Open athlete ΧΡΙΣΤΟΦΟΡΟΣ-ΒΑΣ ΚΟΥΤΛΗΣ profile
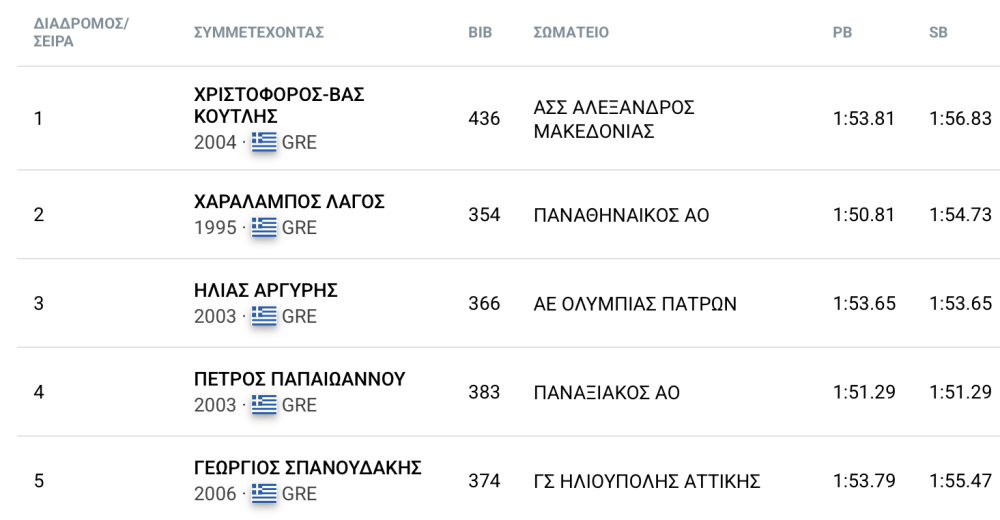Viewport: 1000px width, 520px height. point(279,105)
